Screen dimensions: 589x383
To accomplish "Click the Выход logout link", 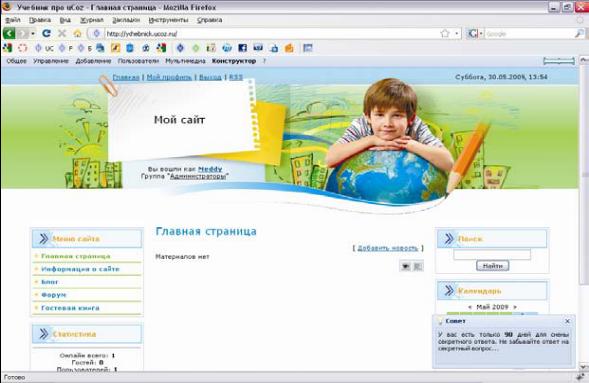I will [210, 77].
